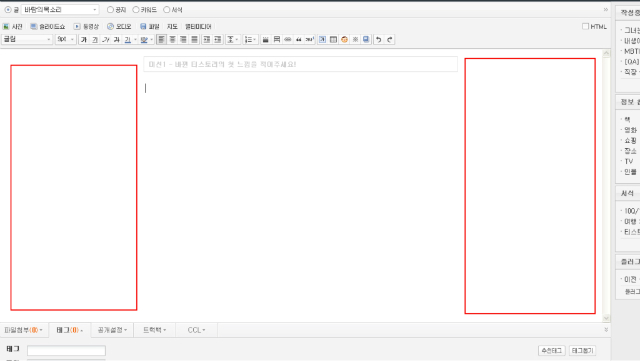The width and height of the screenshot is (640, 361).
Task: Align text to the right
Action: coord(183,40)
